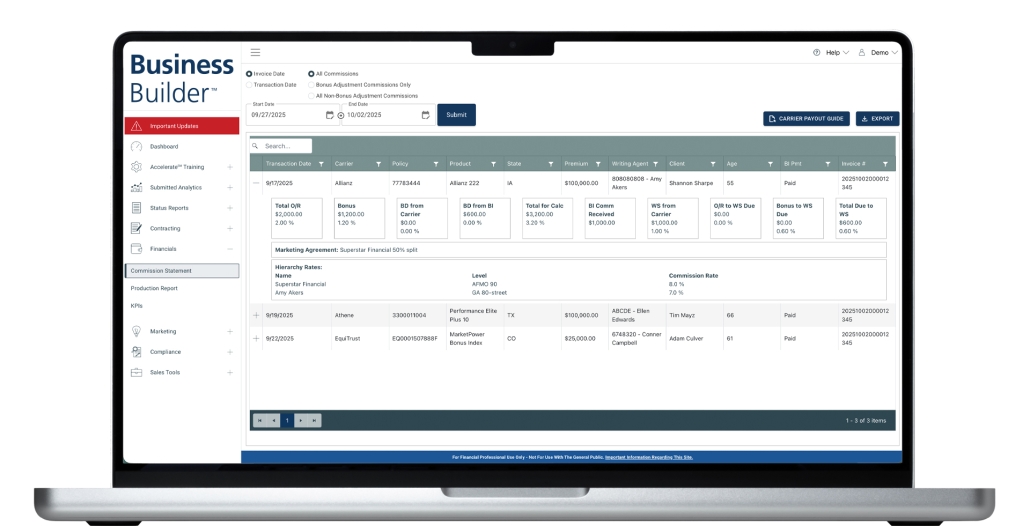Choose Bonus Adjustment Commissions Only option
Screen dimensions: 1030x526
click(x=311, y=85)
